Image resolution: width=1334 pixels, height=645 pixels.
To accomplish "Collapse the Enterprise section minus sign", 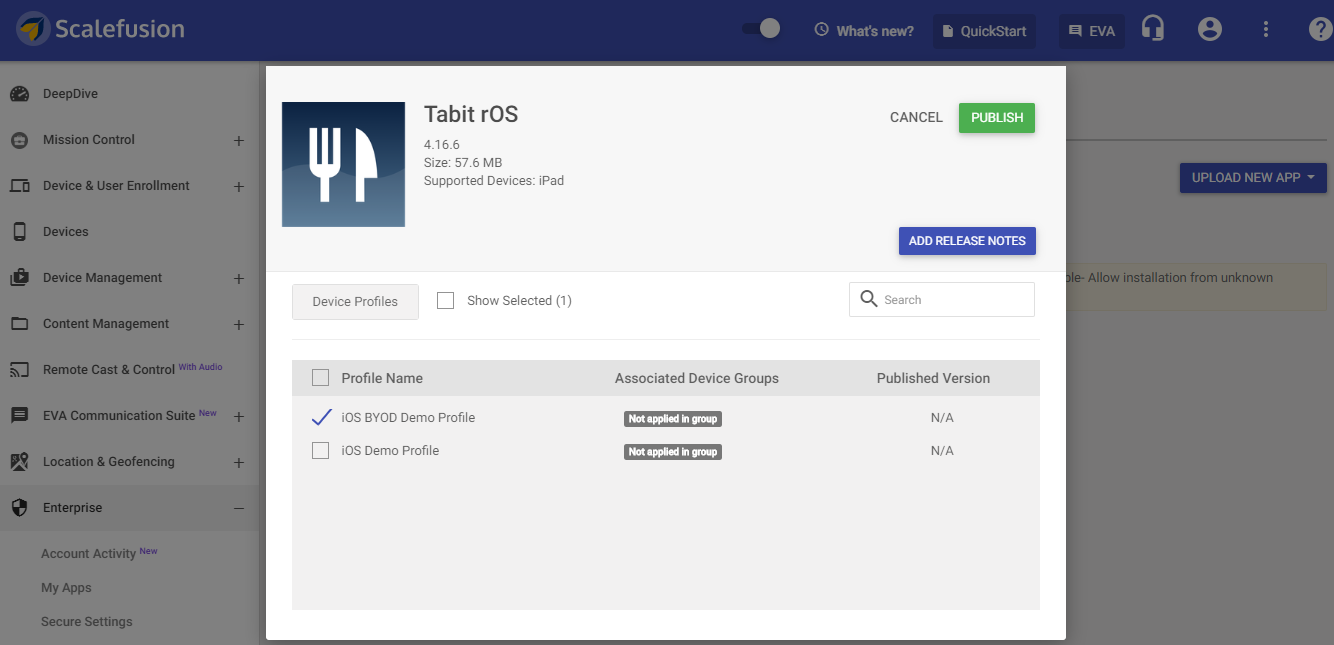I will point(239,508).
